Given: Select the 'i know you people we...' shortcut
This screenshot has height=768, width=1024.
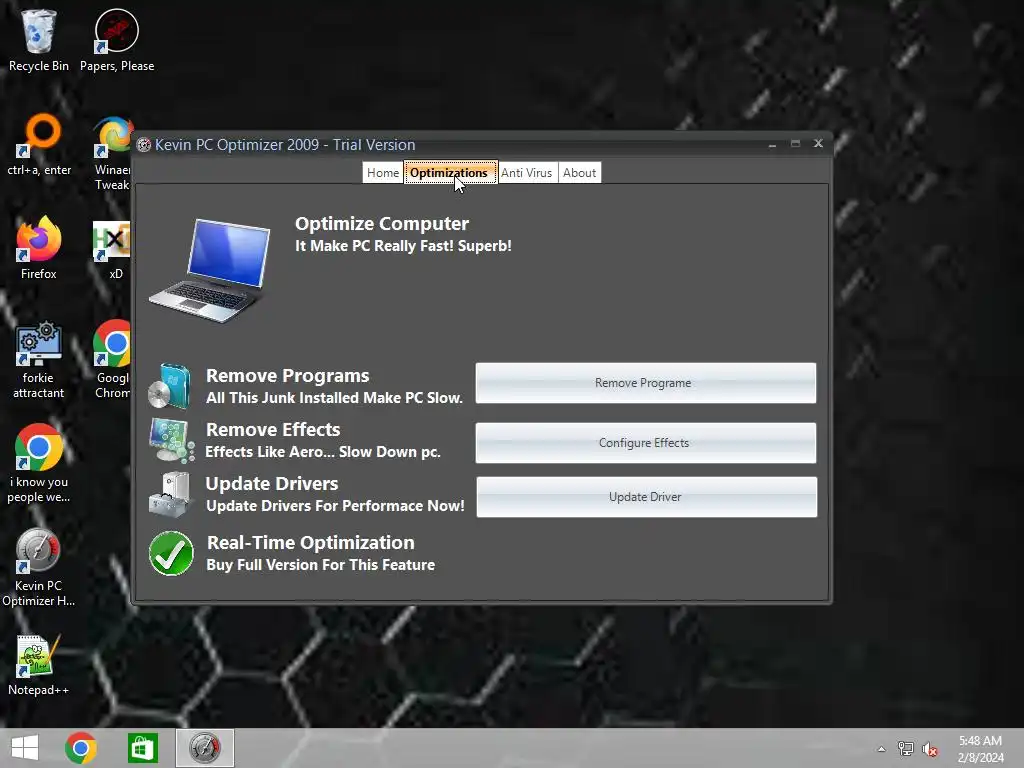Looking at the screenshot, I should point(39,464).
